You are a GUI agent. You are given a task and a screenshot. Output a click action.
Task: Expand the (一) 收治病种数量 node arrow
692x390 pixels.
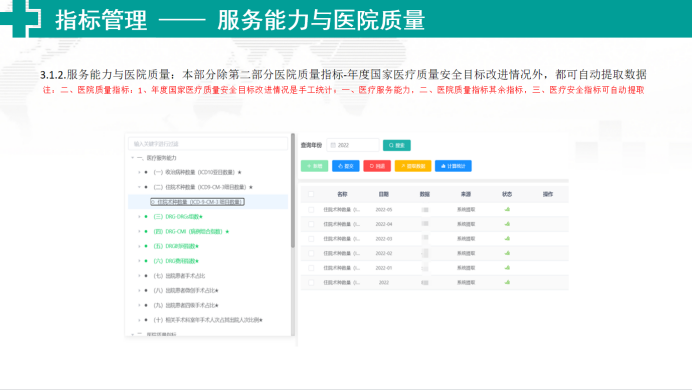139,172
